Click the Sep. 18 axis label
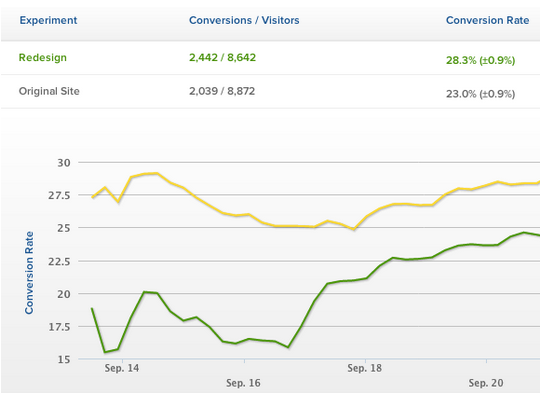 click(364, 368)
